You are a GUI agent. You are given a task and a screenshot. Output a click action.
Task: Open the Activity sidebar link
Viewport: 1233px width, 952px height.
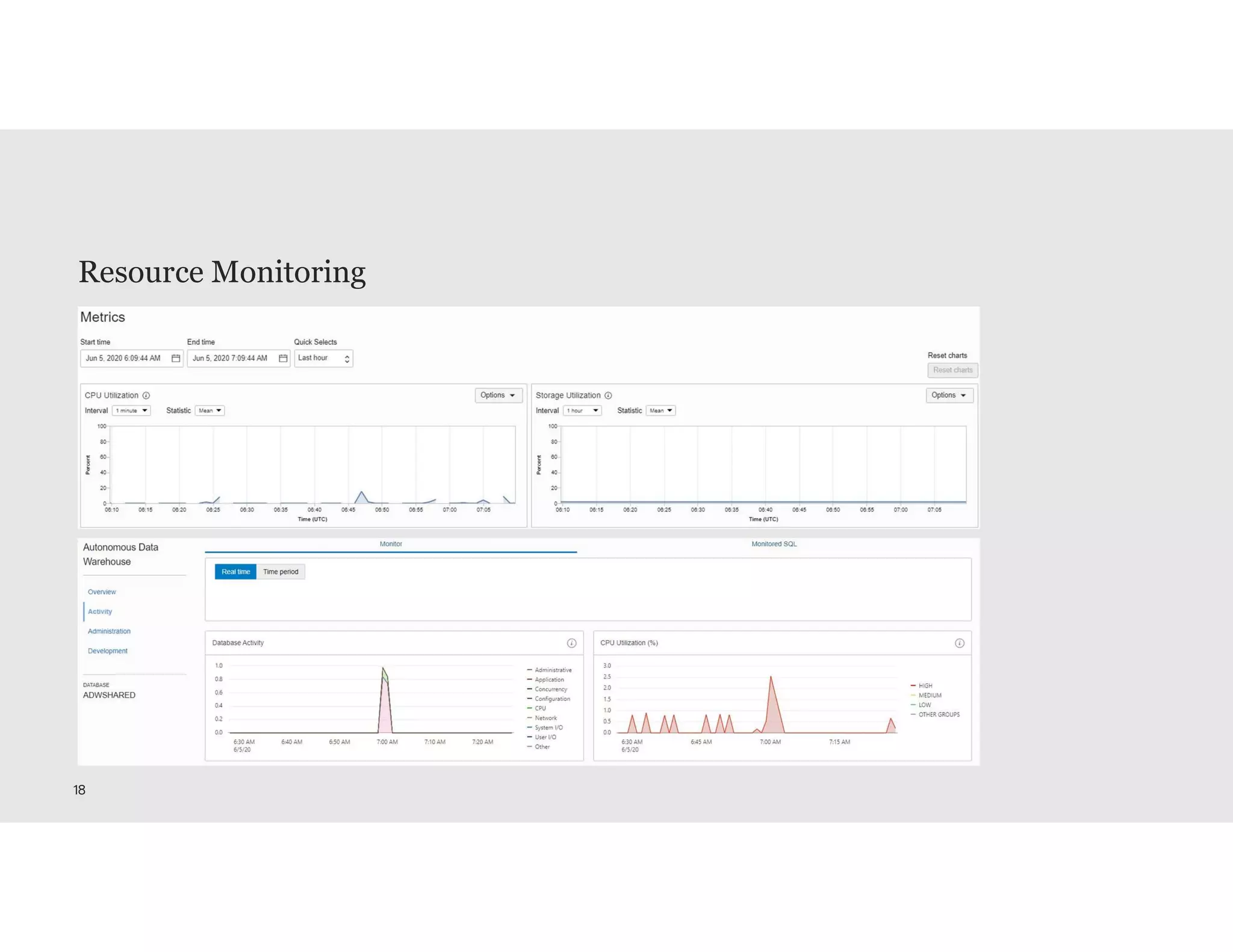pyautogui.click(x=100, y=611)
